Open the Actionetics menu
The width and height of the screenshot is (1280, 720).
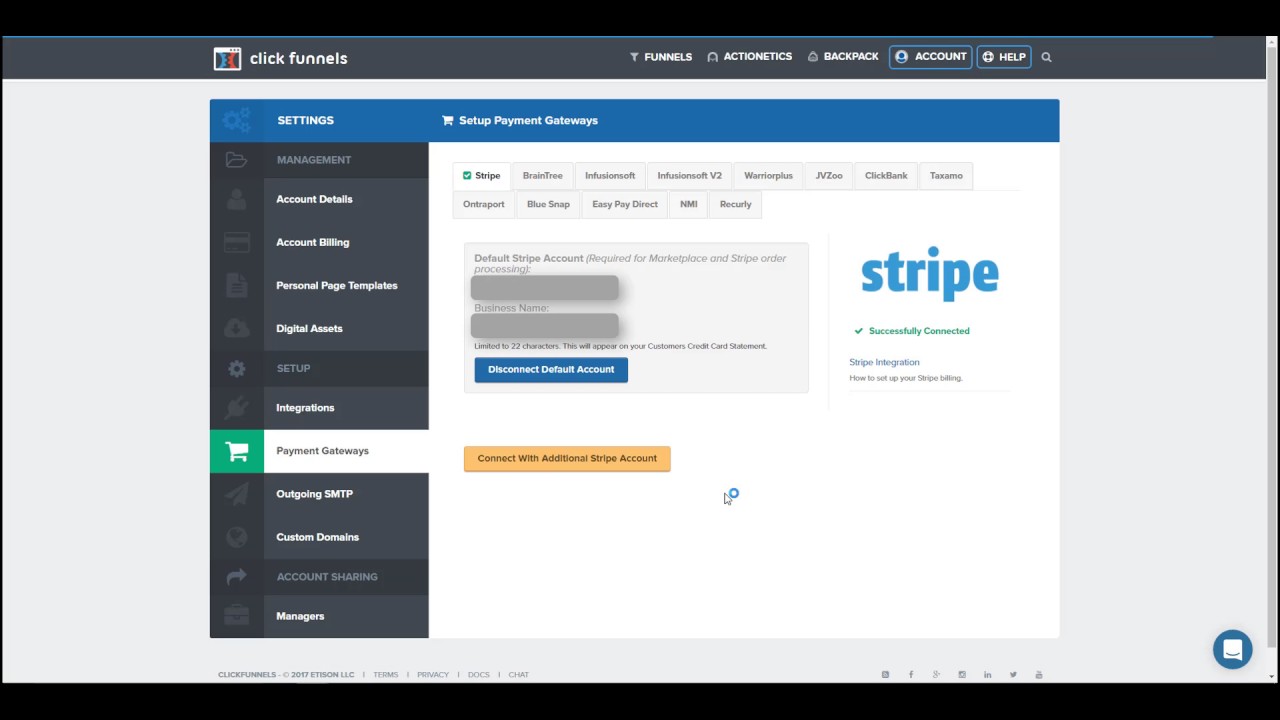click(749, 57)
